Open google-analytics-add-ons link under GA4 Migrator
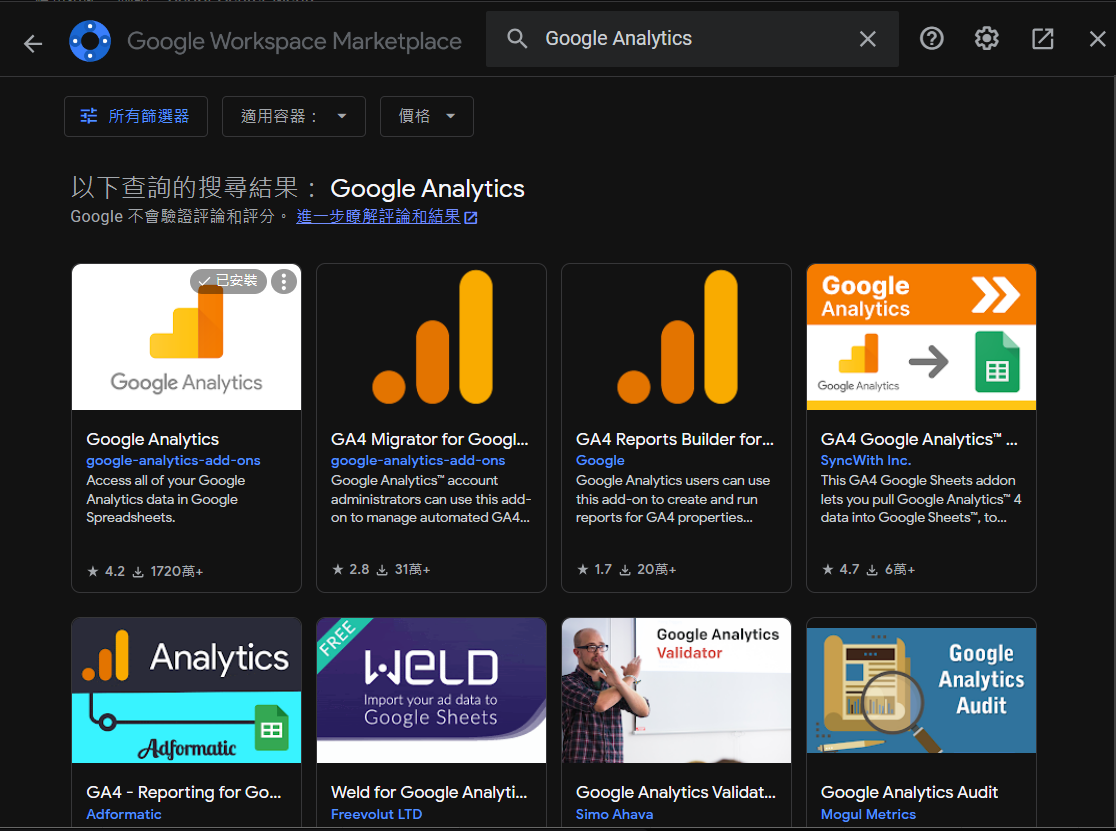Screen dimensions: 1116x831 coord(418,460)
